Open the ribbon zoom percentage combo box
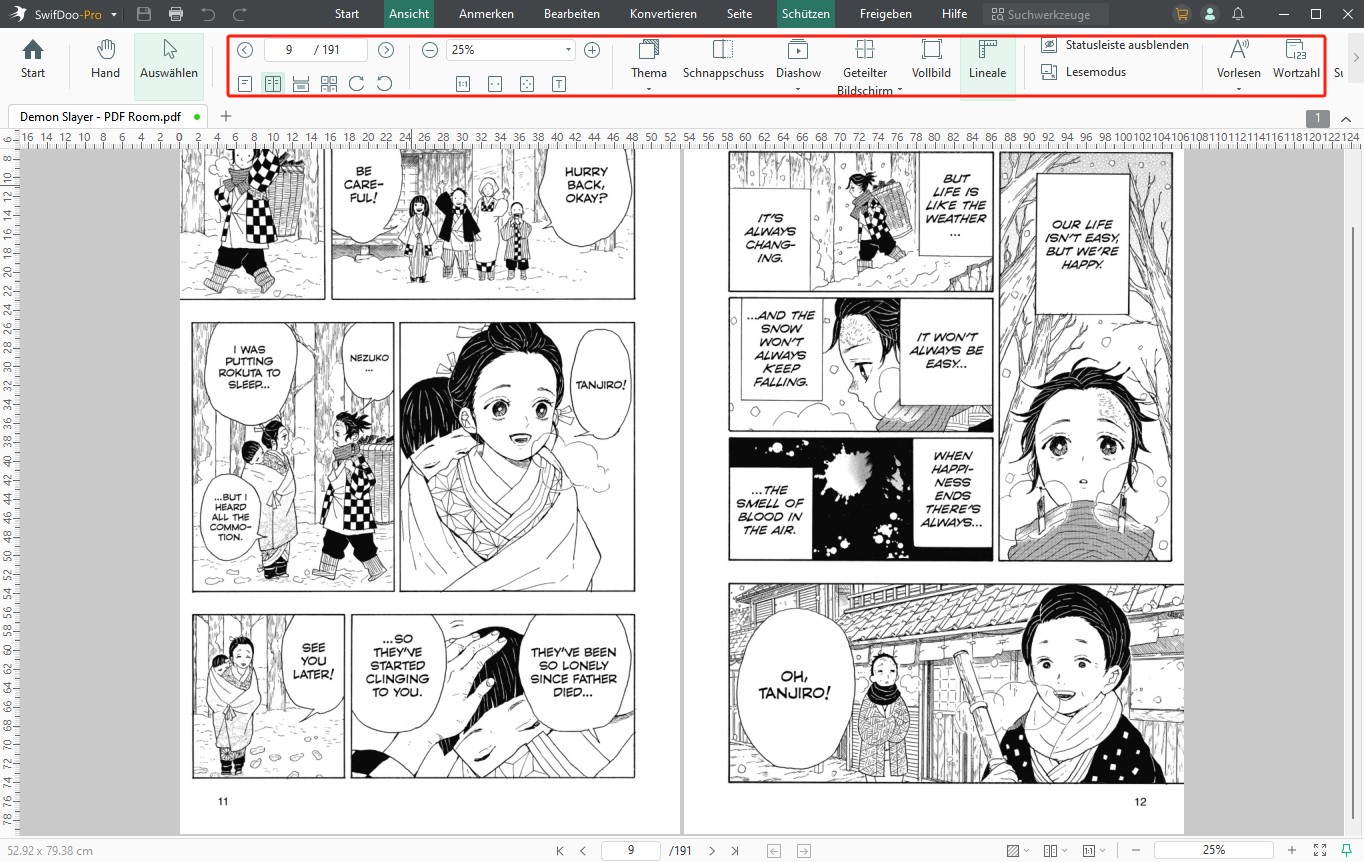This screenshot has width=1364, height=862. [510, 50]
